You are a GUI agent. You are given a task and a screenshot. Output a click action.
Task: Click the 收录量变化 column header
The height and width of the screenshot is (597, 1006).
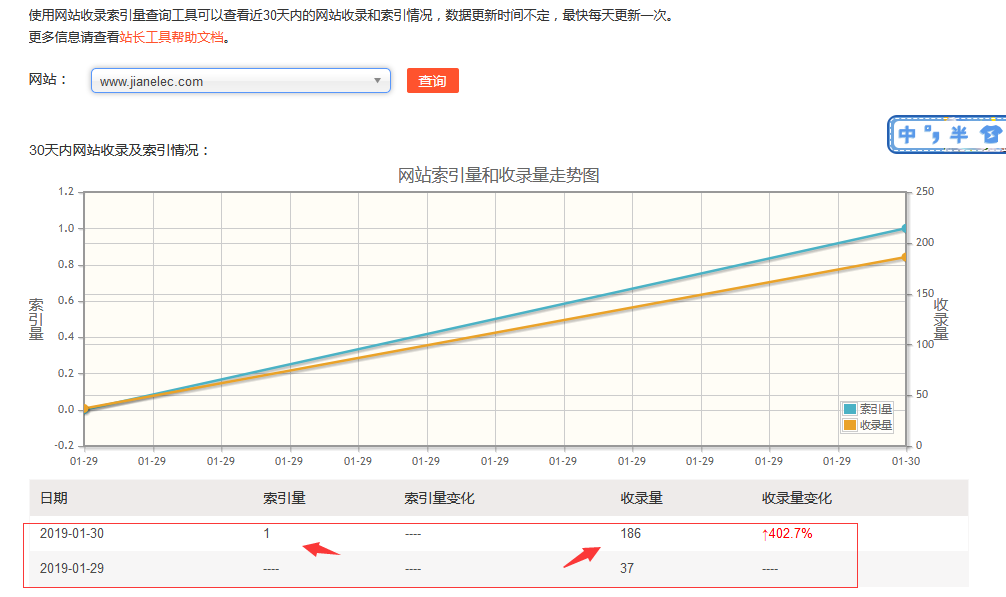tap(796, 498)
